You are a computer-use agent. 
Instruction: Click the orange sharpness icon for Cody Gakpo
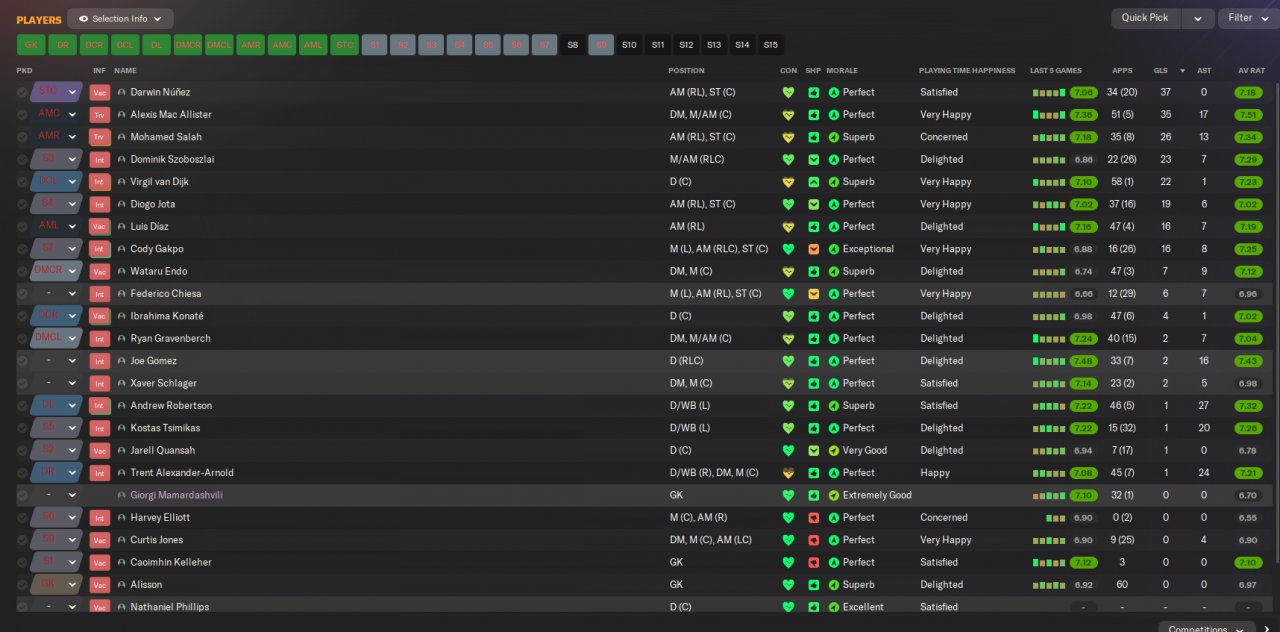(x=814, y=249)
